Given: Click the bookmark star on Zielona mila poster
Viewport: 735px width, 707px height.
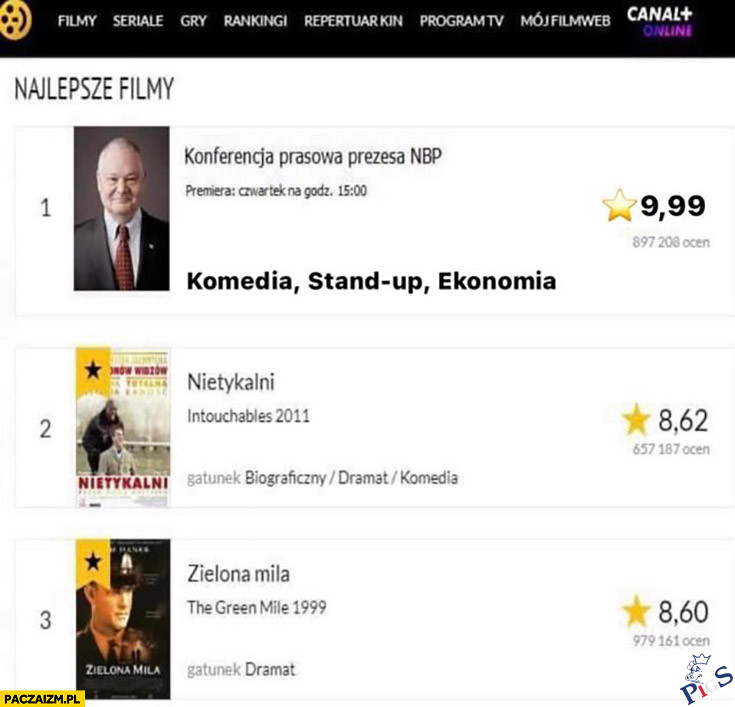Looking at the screenshot, I should pyautogui.click(x=93, y=562).
